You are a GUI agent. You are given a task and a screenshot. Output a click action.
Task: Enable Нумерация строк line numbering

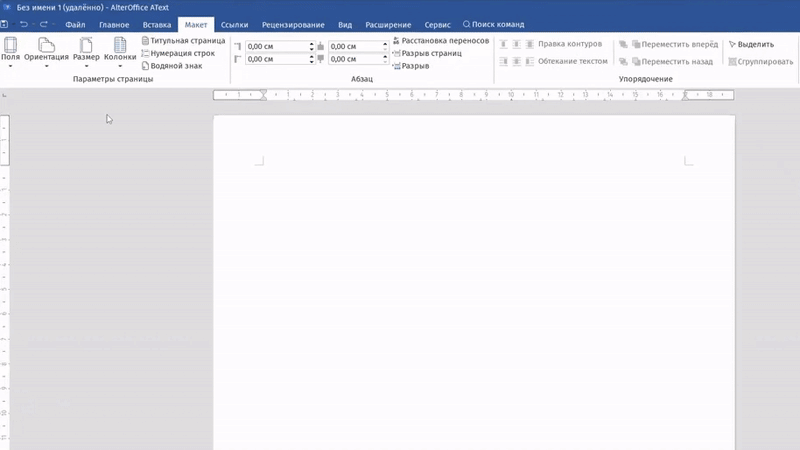[x=178, y=53]
